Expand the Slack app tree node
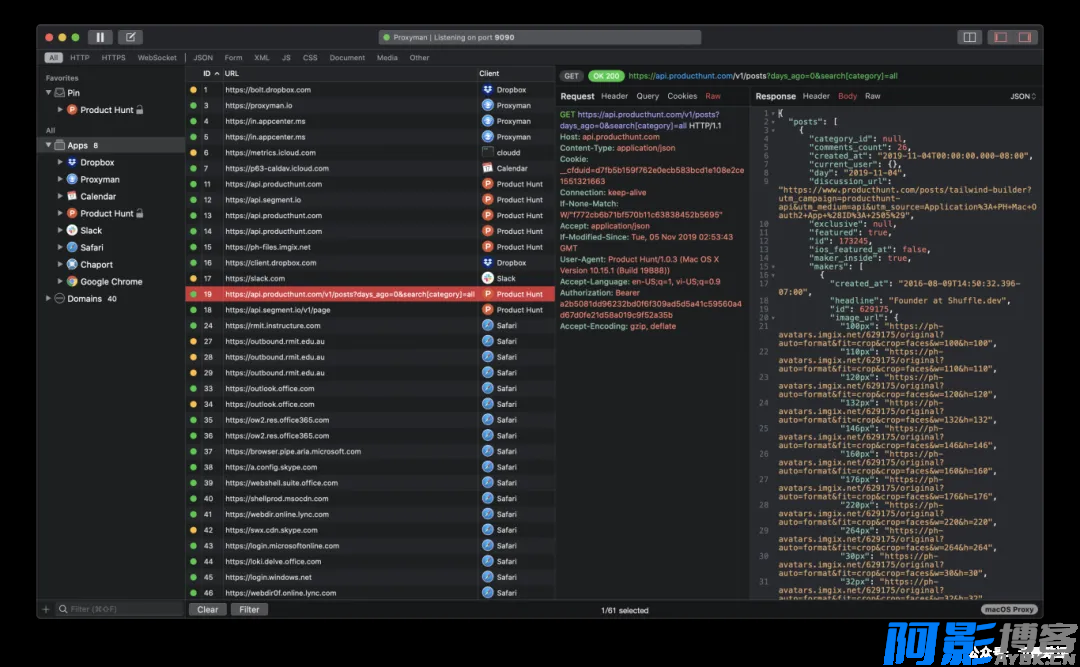The height and width of the screenshot is (667, 1080). [x=60, y=230]
